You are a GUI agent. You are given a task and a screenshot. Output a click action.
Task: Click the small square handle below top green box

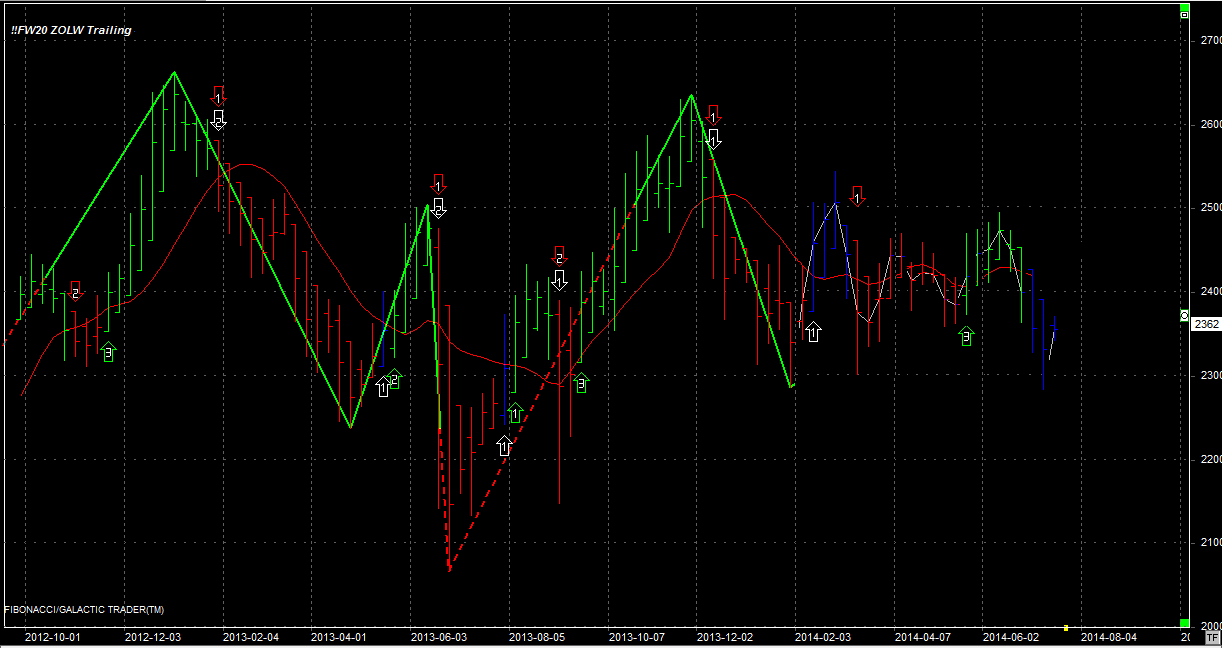coord(1185,17)
